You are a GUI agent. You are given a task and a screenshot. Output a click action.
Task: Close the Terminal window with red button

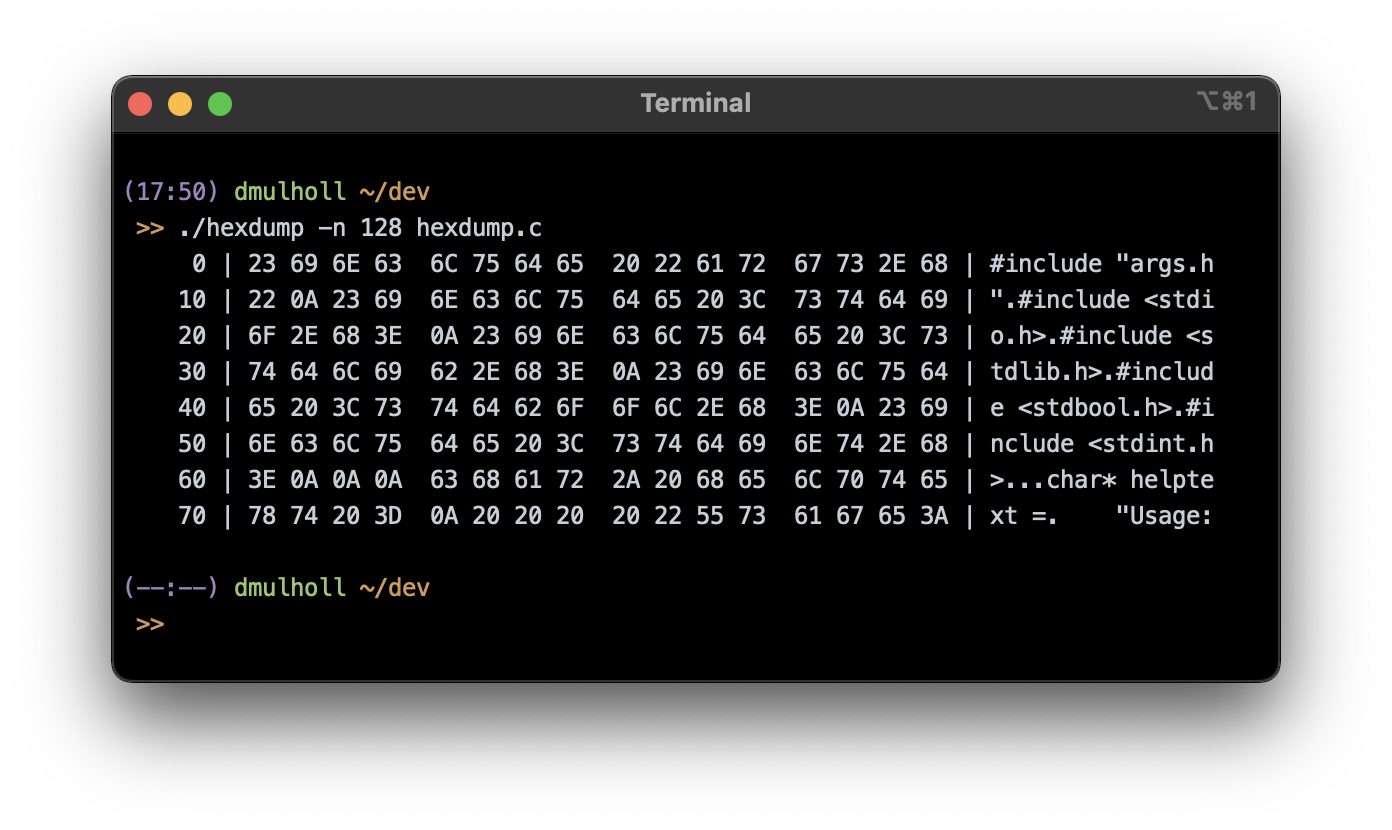pyautogui.click(x=140, y=103)
